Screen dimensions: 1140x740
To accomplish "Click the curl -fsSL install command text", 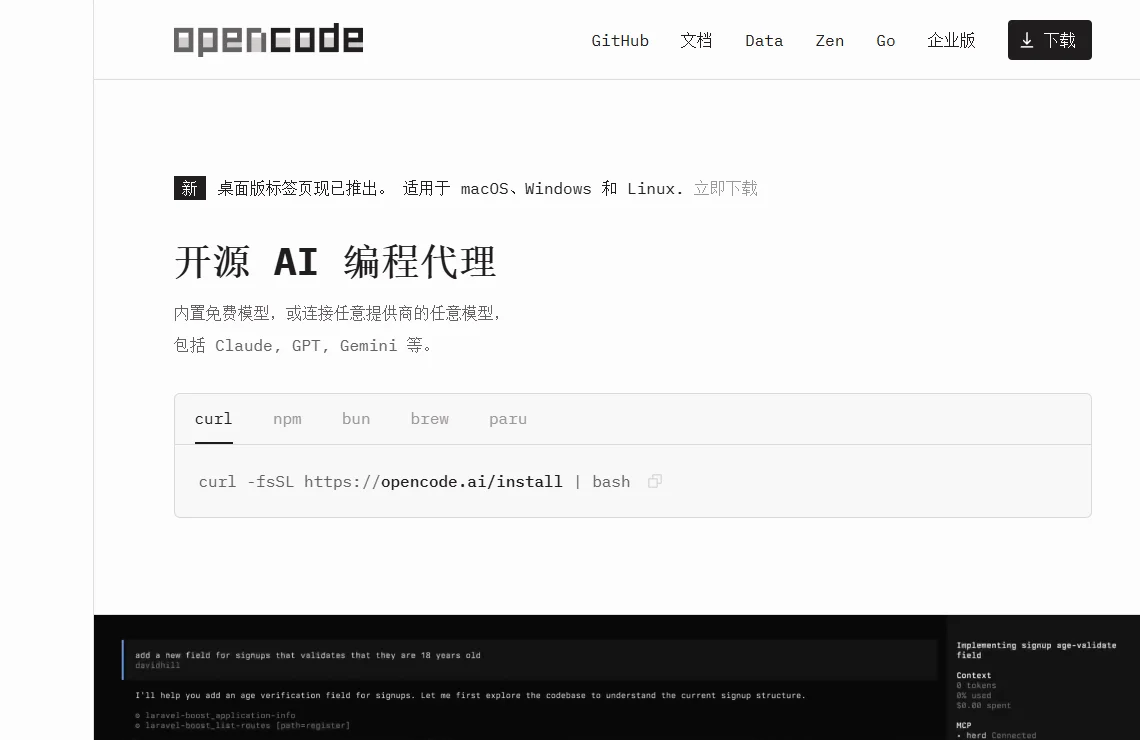I will tap(414, 482).
